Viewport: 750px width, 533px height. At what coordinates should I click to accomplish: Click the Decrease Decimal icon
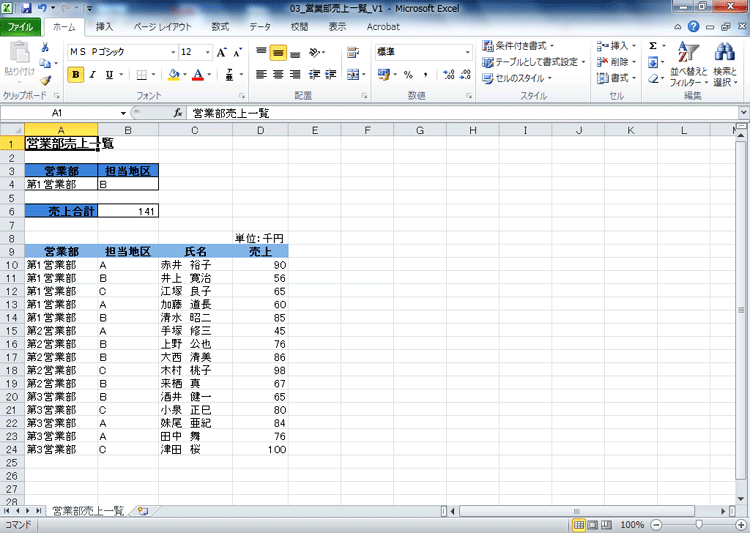[465, 75]
